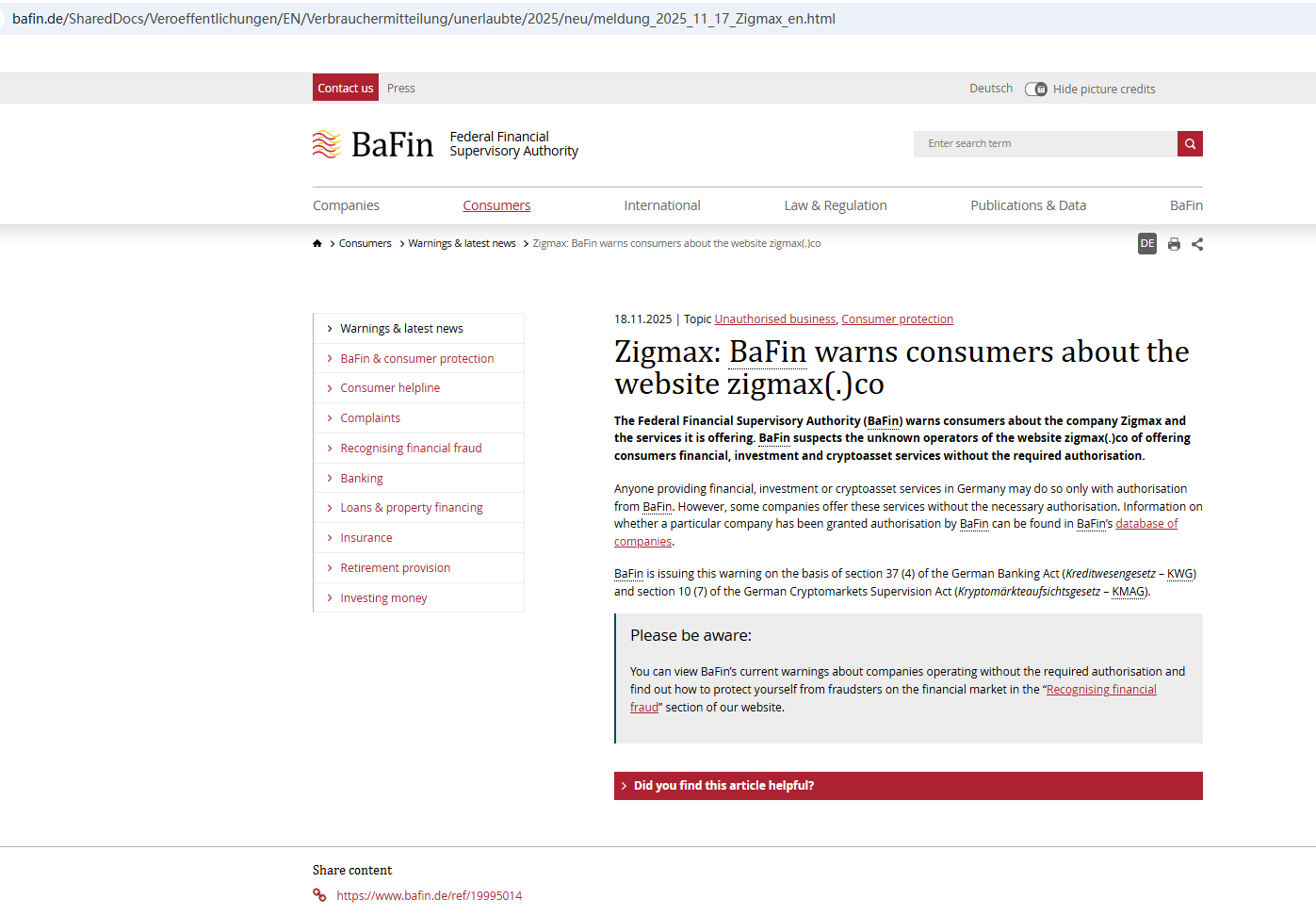Viewport: 1316px width, 915px height.
Task: Open Loans & property financing sidebar item
Action: 418,508
